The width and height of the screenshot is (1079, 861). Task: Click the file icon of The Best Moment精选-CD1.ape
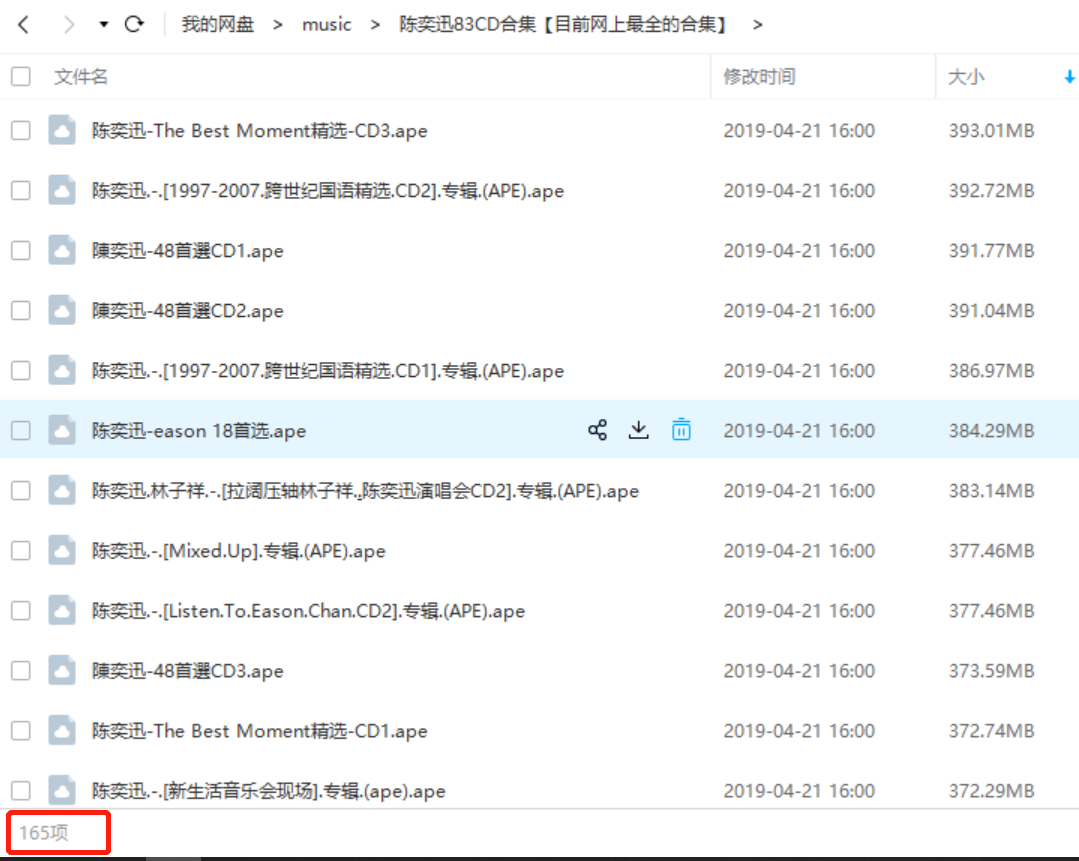pyautogui.click(x=62, y=730)
